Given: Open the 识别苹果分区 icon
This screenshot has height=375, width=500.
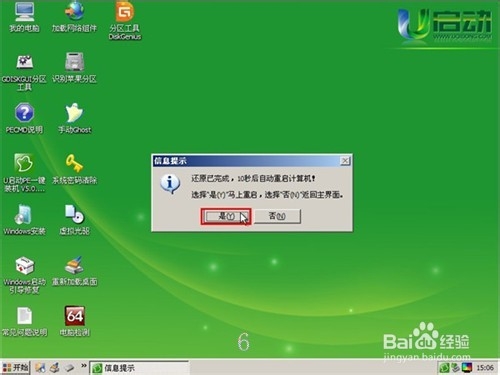Looking at the screenshot, I should pos(74,67).
